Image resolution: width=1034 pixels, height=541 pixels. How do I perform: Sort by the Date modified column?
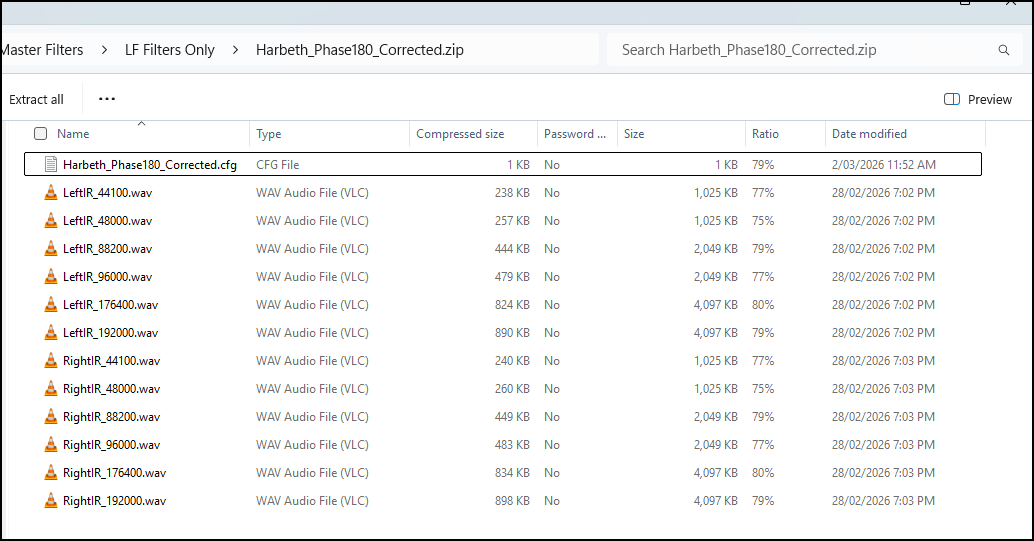pos(869,134)
